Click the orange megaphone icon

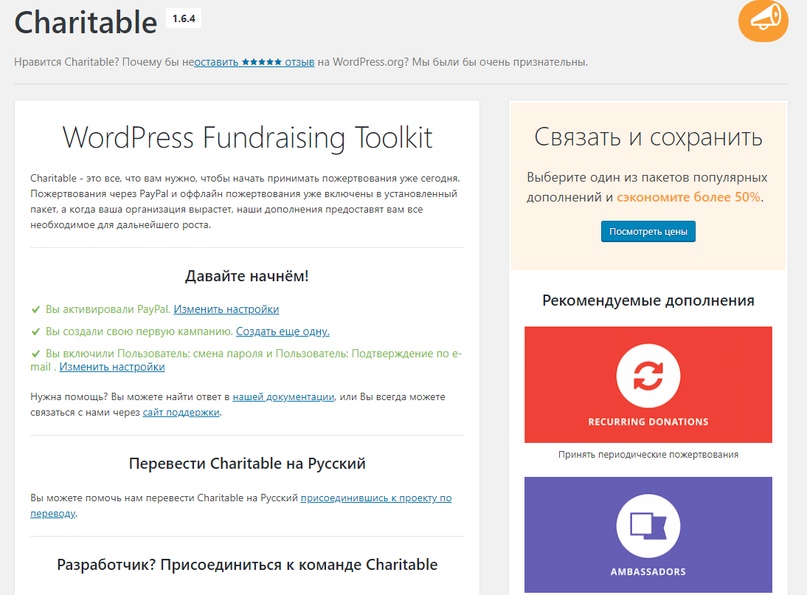point(763,20)
